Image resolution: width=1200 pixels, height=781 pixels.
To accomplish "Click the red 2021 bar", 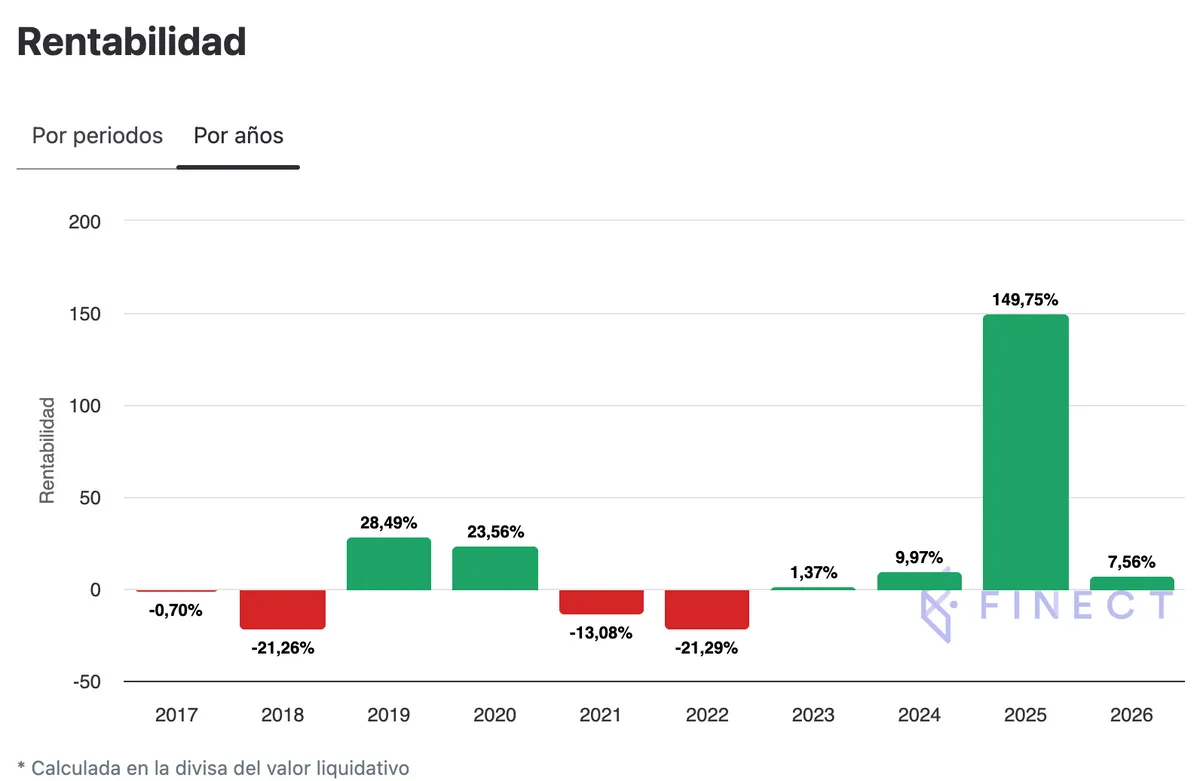I will (x=601, y=601).
